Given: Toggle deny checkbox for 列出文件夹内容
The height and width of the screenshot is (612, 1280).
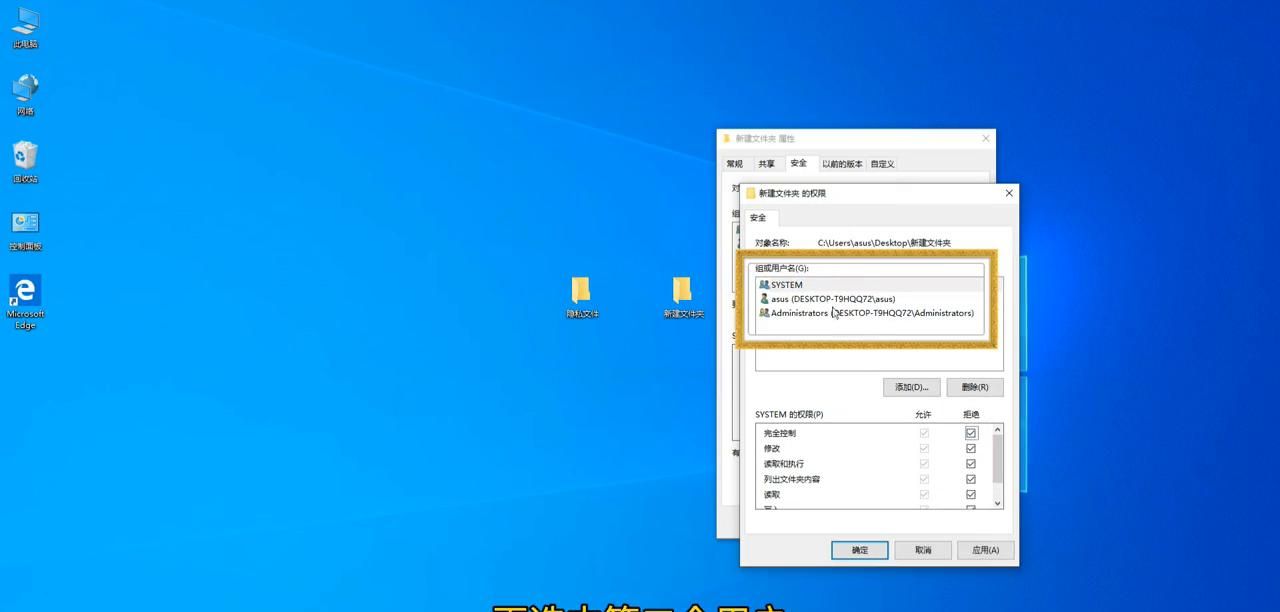Looking at the screenshot, I should coord(971,479).
